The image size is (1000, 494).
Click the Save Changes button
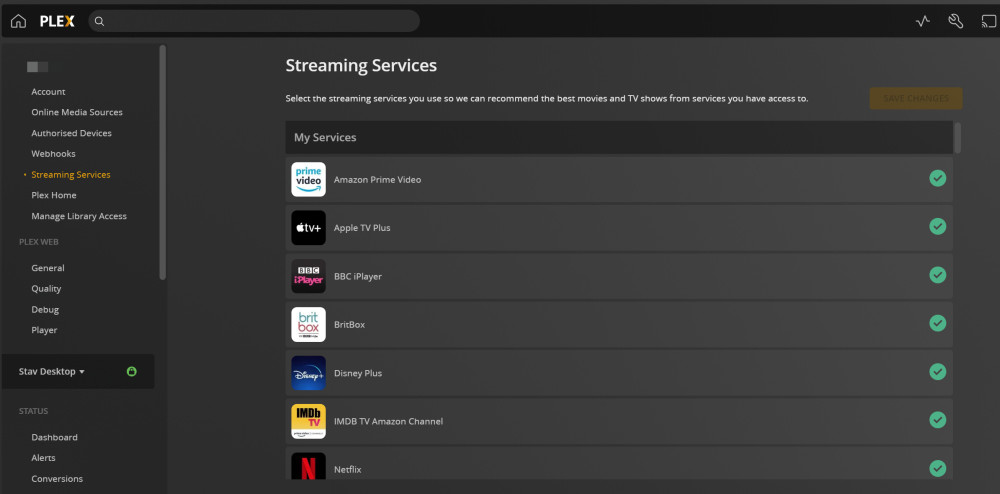[915, 98]
